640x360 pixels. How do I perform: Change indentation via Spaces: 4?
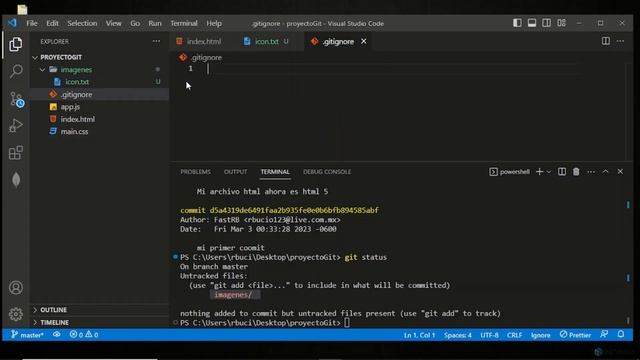[458, 335]
